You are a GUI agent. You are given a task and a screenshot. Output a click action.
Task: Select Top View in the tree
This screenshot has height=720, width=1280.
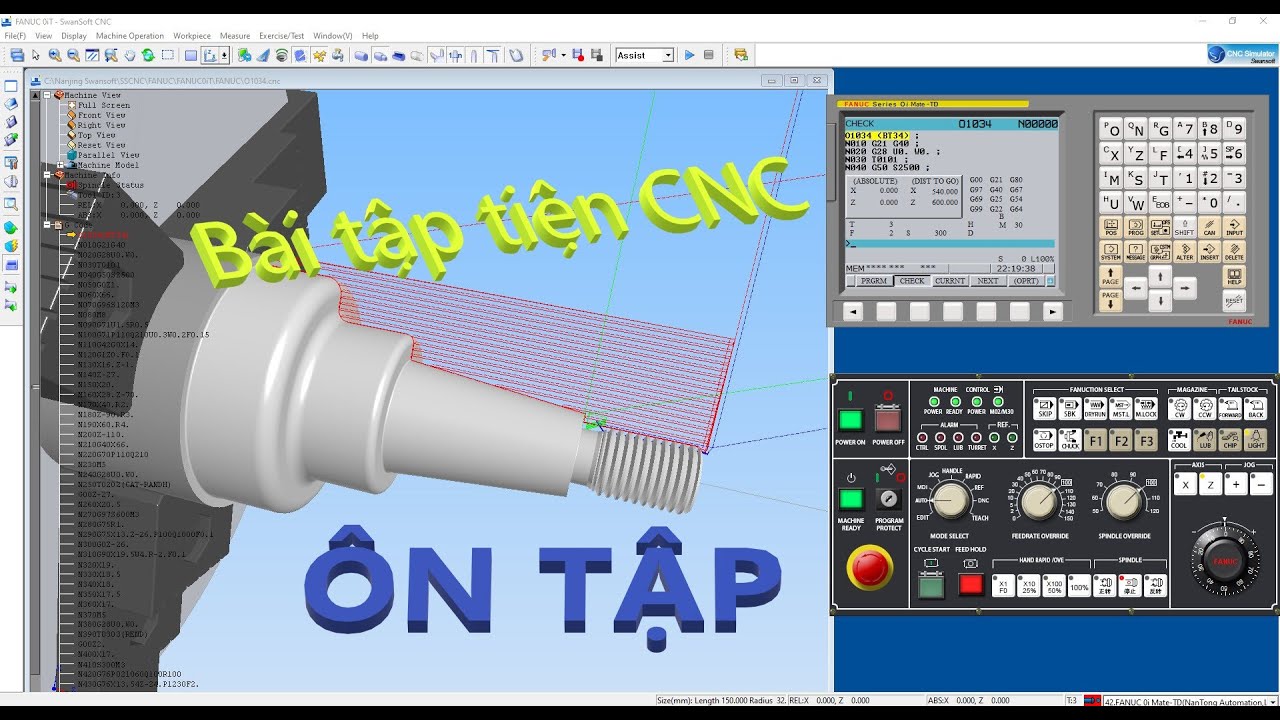coord(97,135)
